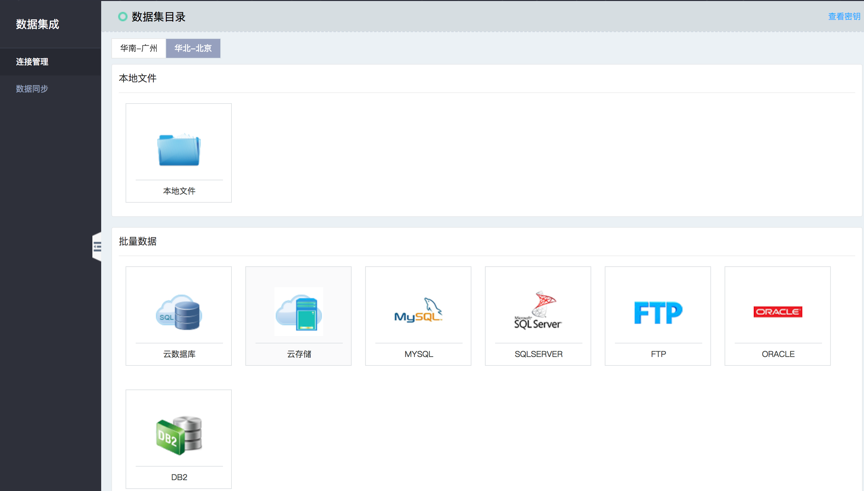Image resolution: width=864 pixels, height=491 pixels.
Task: Choose the red ORACLE logo
Action: [777, 311]
